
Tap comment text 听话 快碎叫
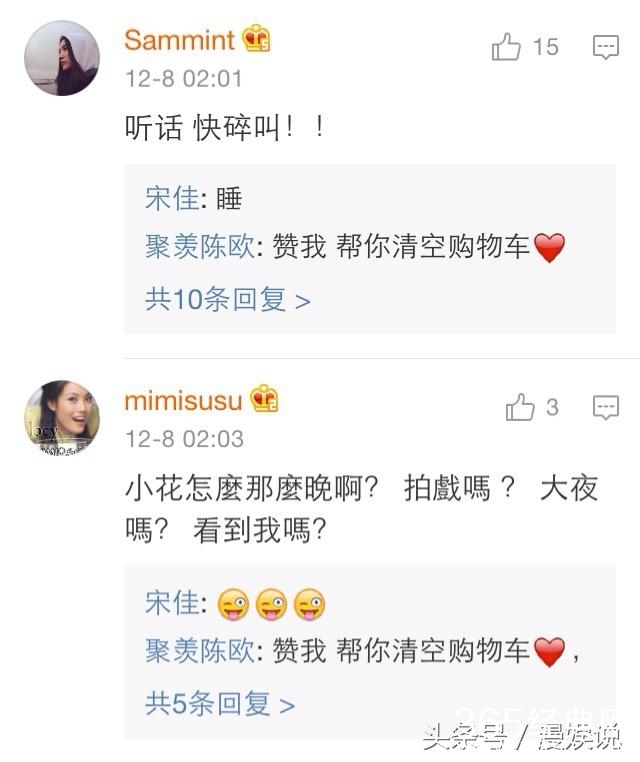click(x=224, y=128)
